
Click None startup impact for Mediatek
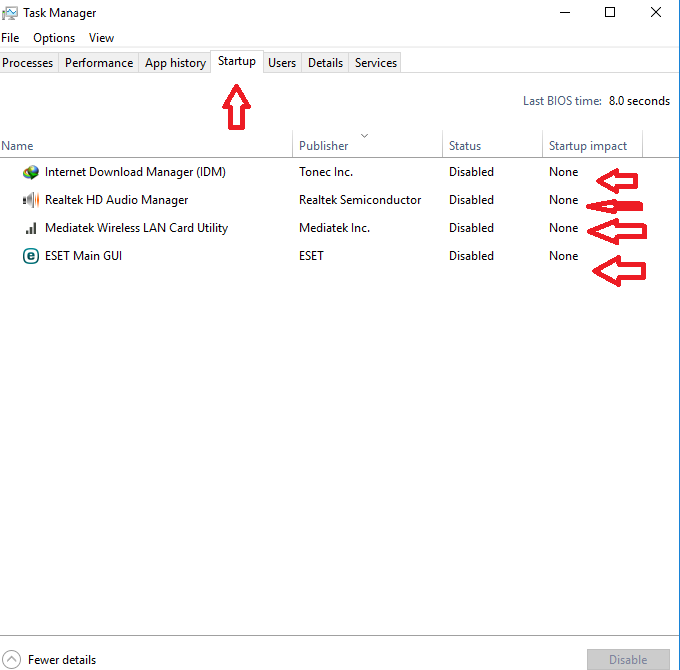point(563,228)
